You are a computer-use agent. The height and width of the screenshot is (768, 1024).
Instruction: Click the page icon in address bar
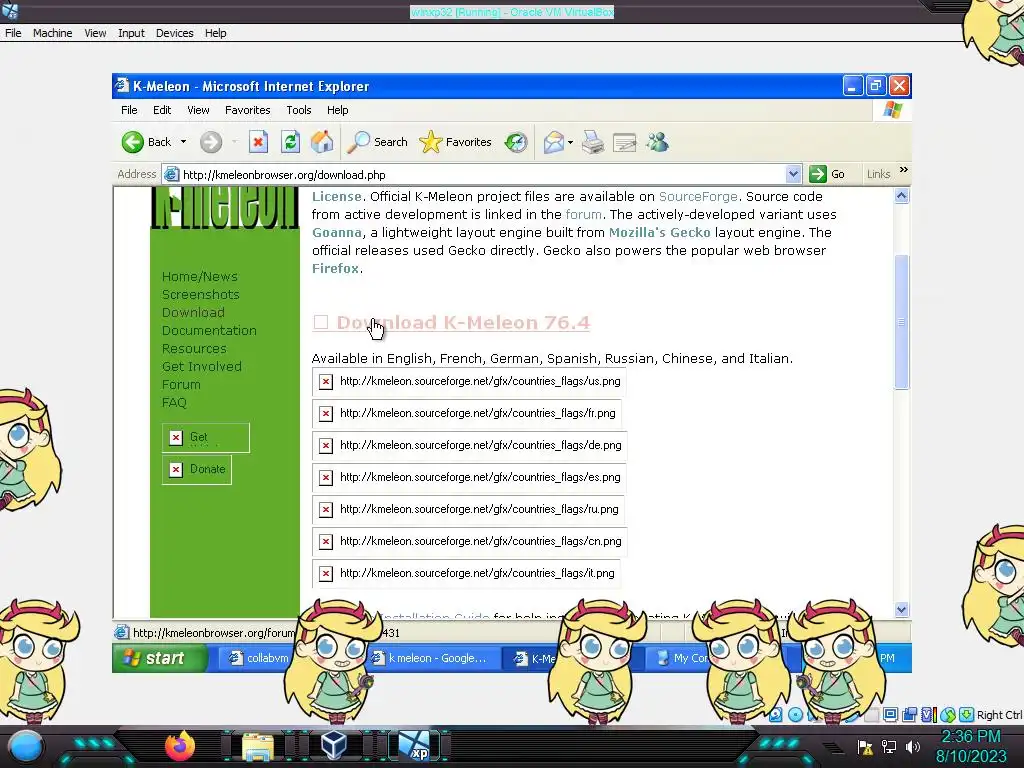click(171, 174)
